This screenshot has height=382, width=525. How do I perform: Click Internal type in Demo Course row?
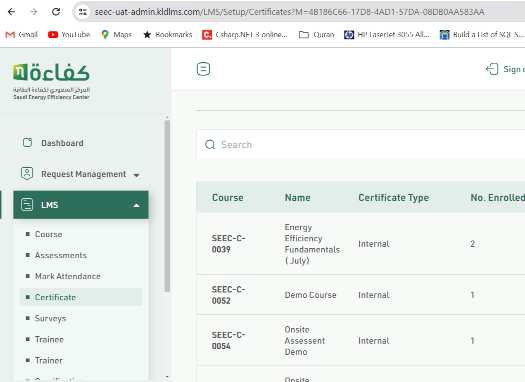coord(374,295)
